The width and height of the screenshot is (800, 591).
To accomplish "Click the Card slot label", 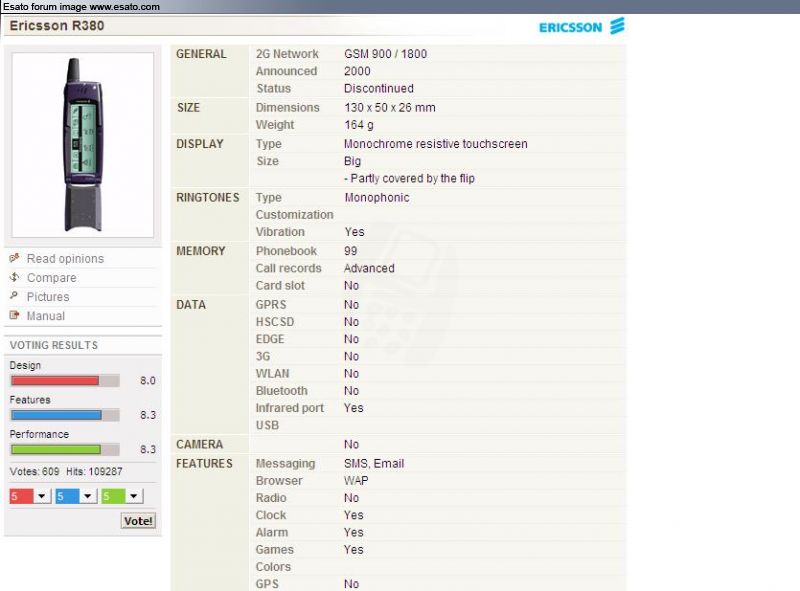I will click(x=280, y=286).
